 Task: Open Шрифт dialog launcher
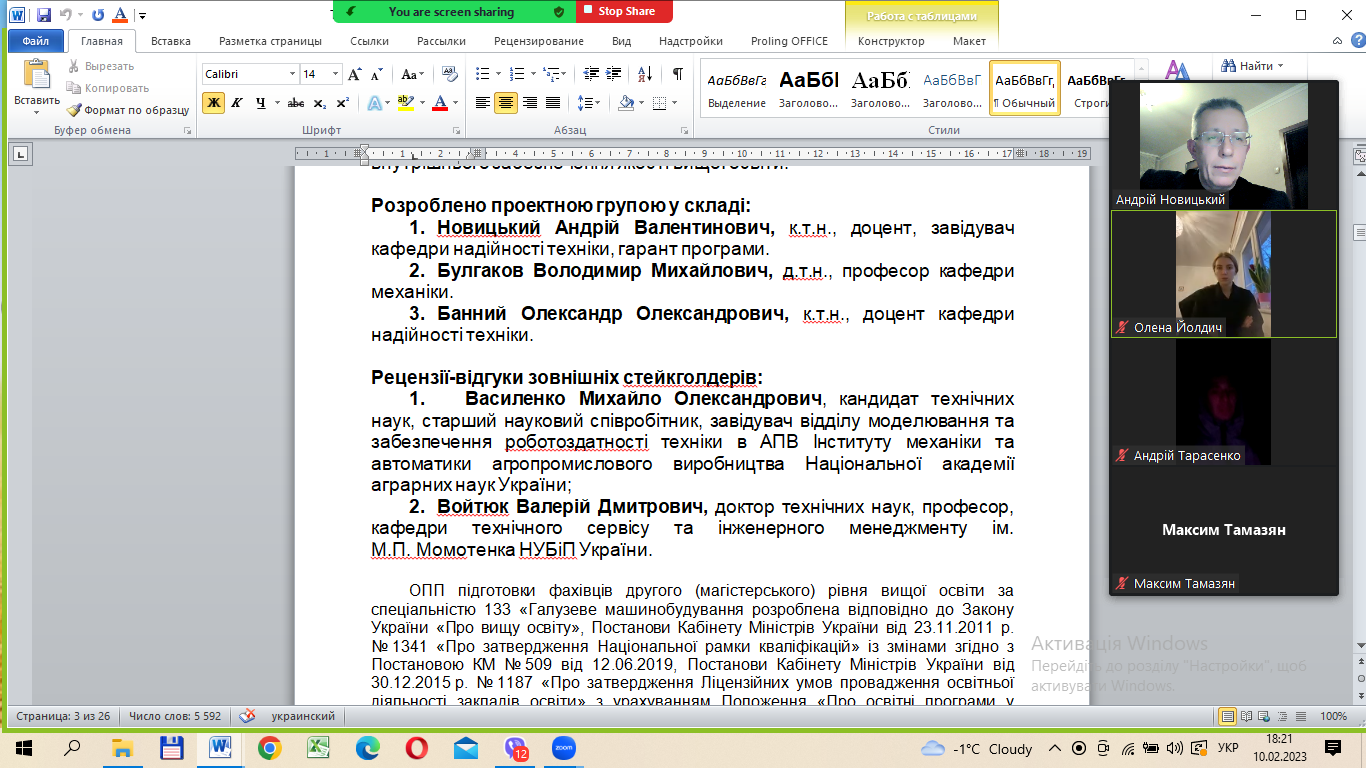click(457, 131)
